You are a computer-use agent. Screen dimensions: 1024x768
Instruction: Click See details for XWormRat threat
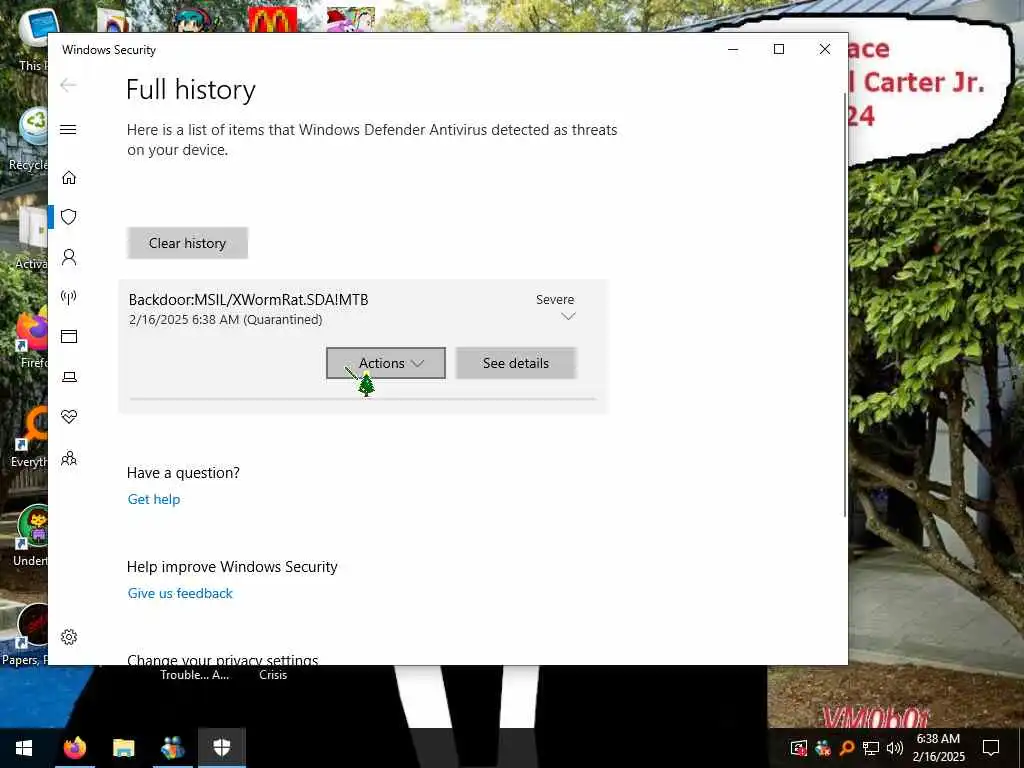click(516, 363)
